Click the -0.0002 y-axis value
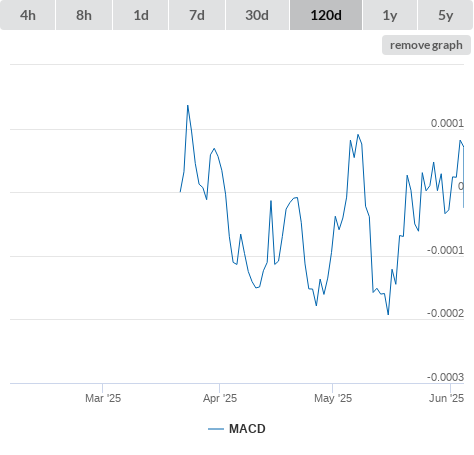474x455 pixels. click(x=445, y=313)
